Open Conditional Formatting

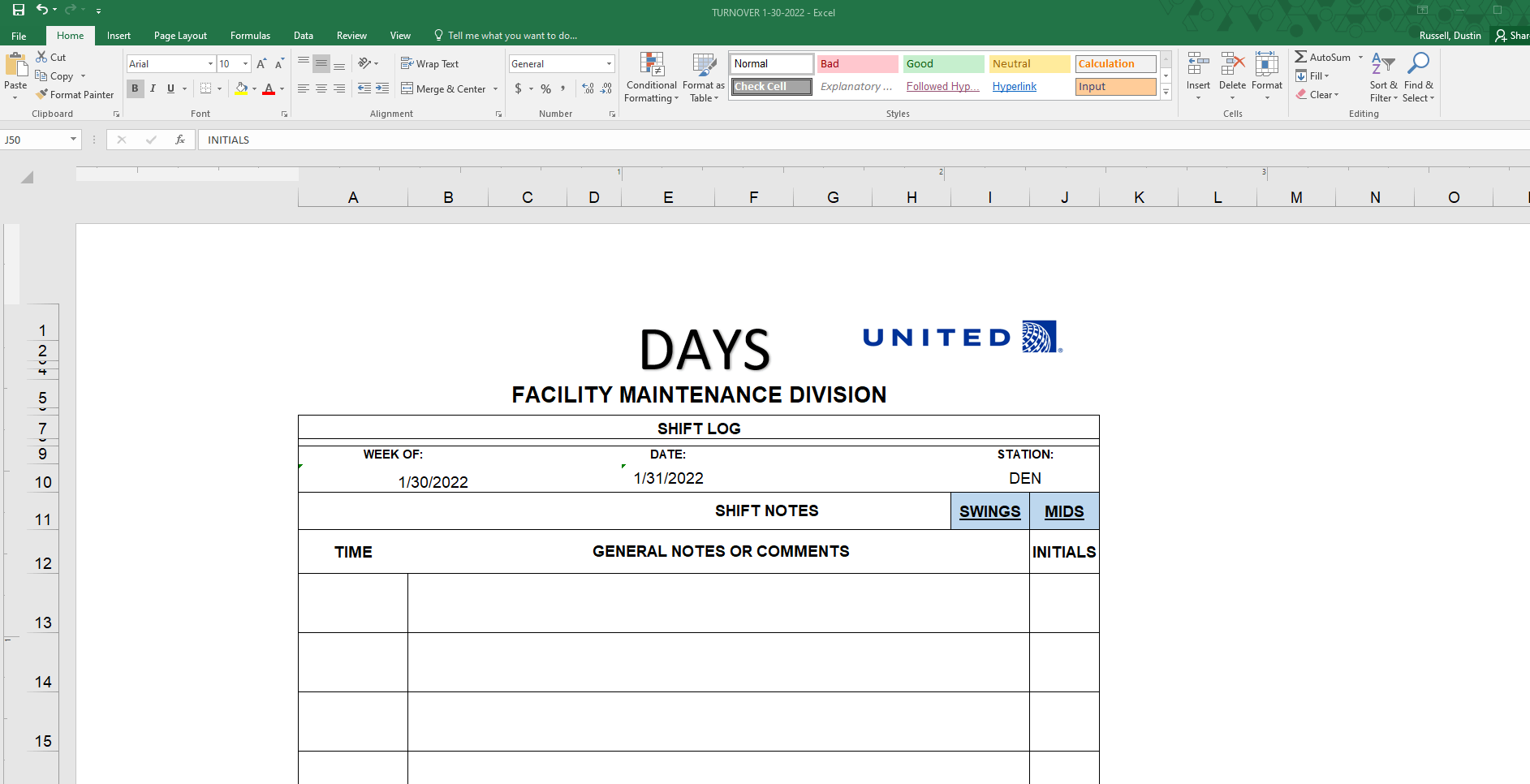coord(652,78)
